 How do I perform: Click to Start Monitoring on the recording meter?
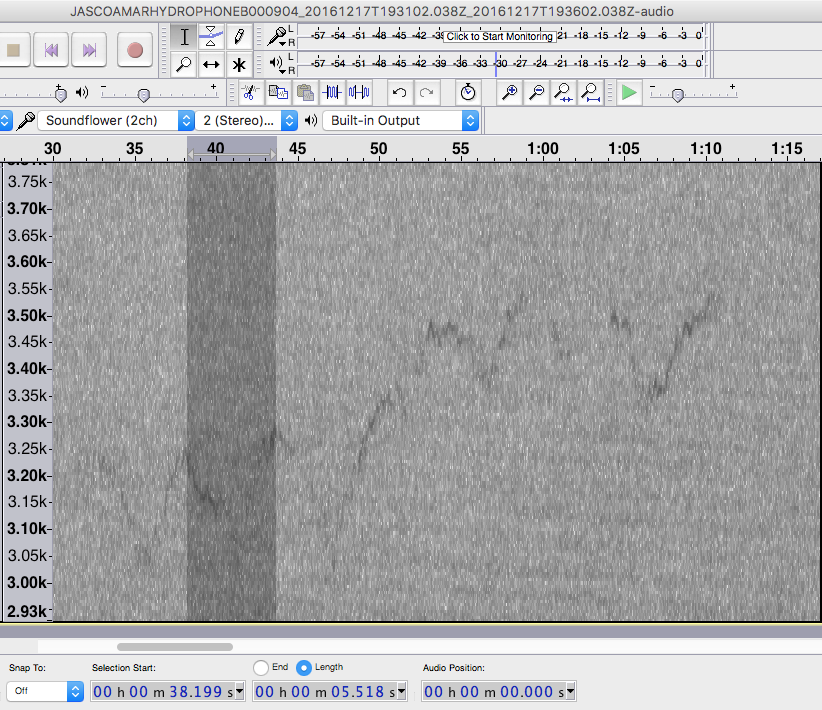tap(499, 36)
